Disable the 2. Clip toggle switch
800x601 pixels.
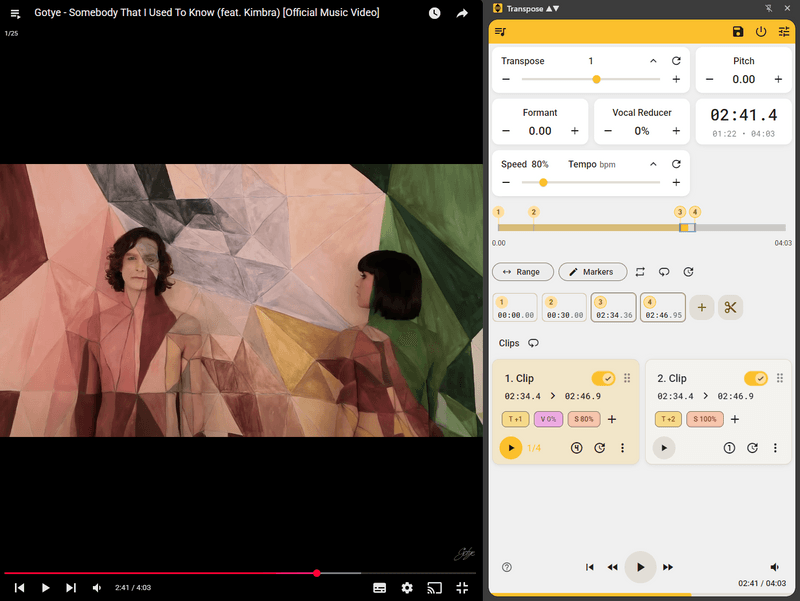pos(756,378)
